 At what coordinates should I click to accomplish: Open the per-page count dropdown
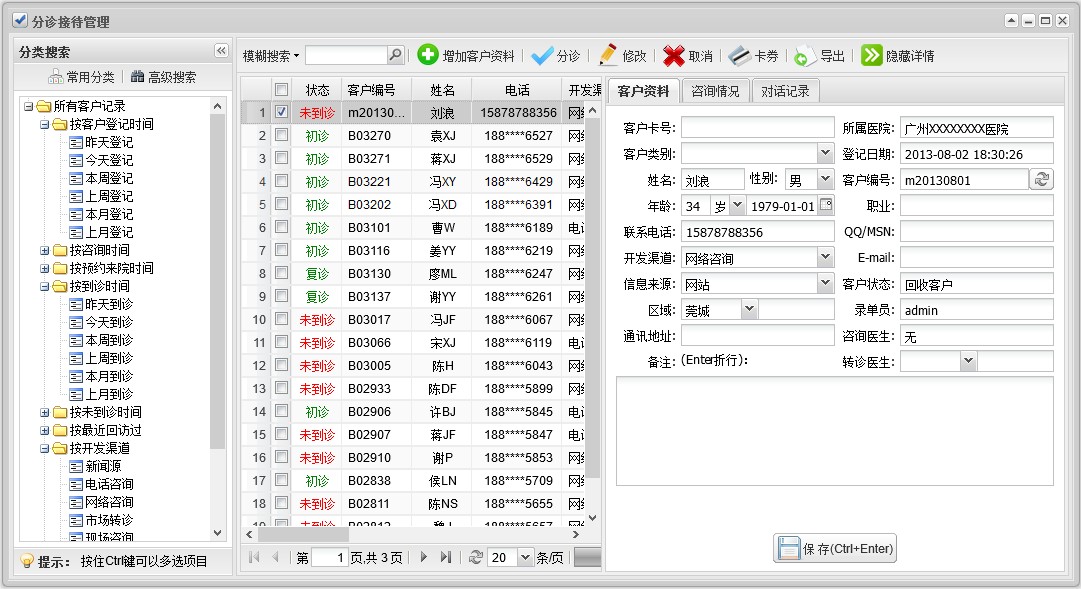point(525,557)
